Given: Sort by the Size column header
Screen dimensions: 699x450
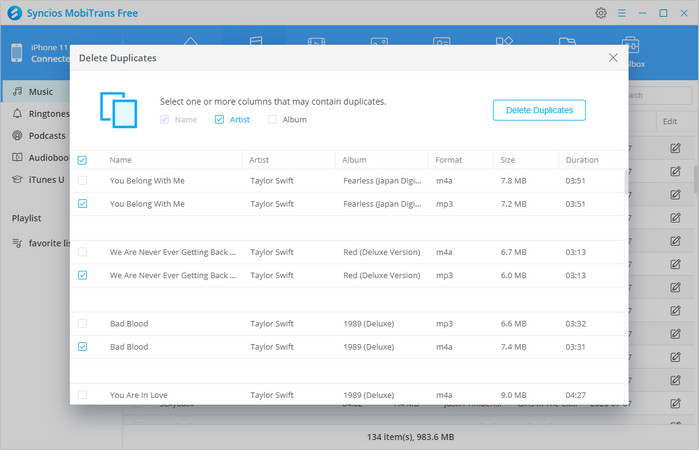Looking at the screenshot, I should (507, 160).
